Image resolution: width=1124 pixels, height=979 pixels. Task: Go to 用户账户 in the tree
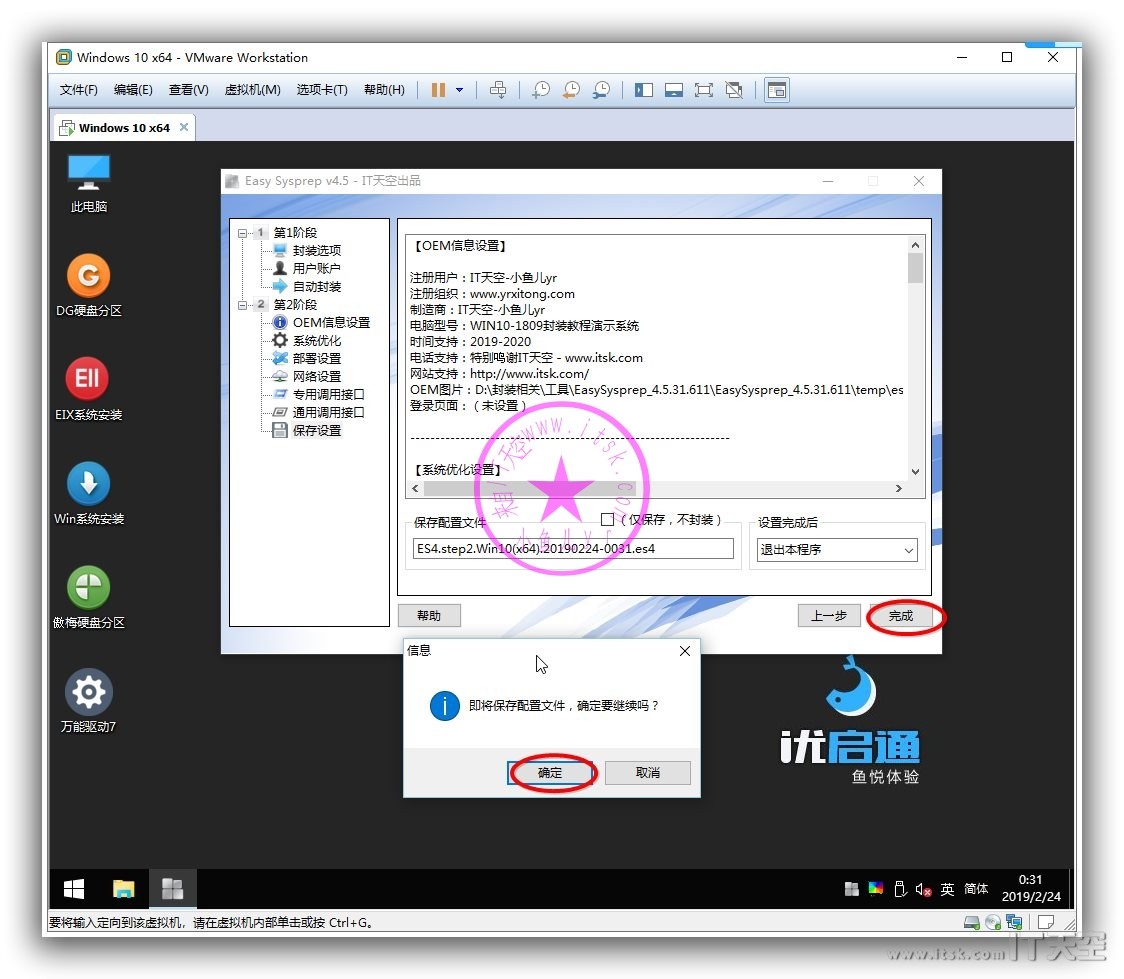pyautogui.click(x=316, y=268)
